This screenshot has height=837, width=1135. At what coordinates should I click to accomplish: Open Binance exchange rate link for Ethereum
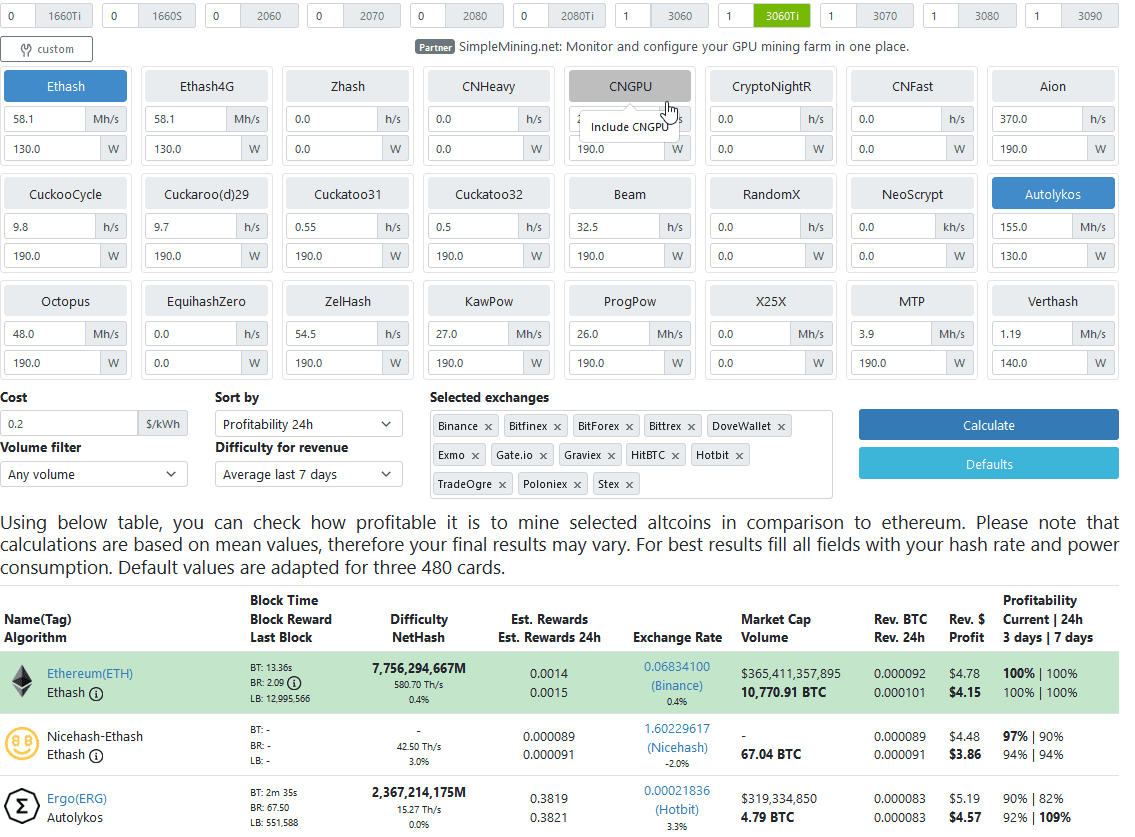(677, 676)
